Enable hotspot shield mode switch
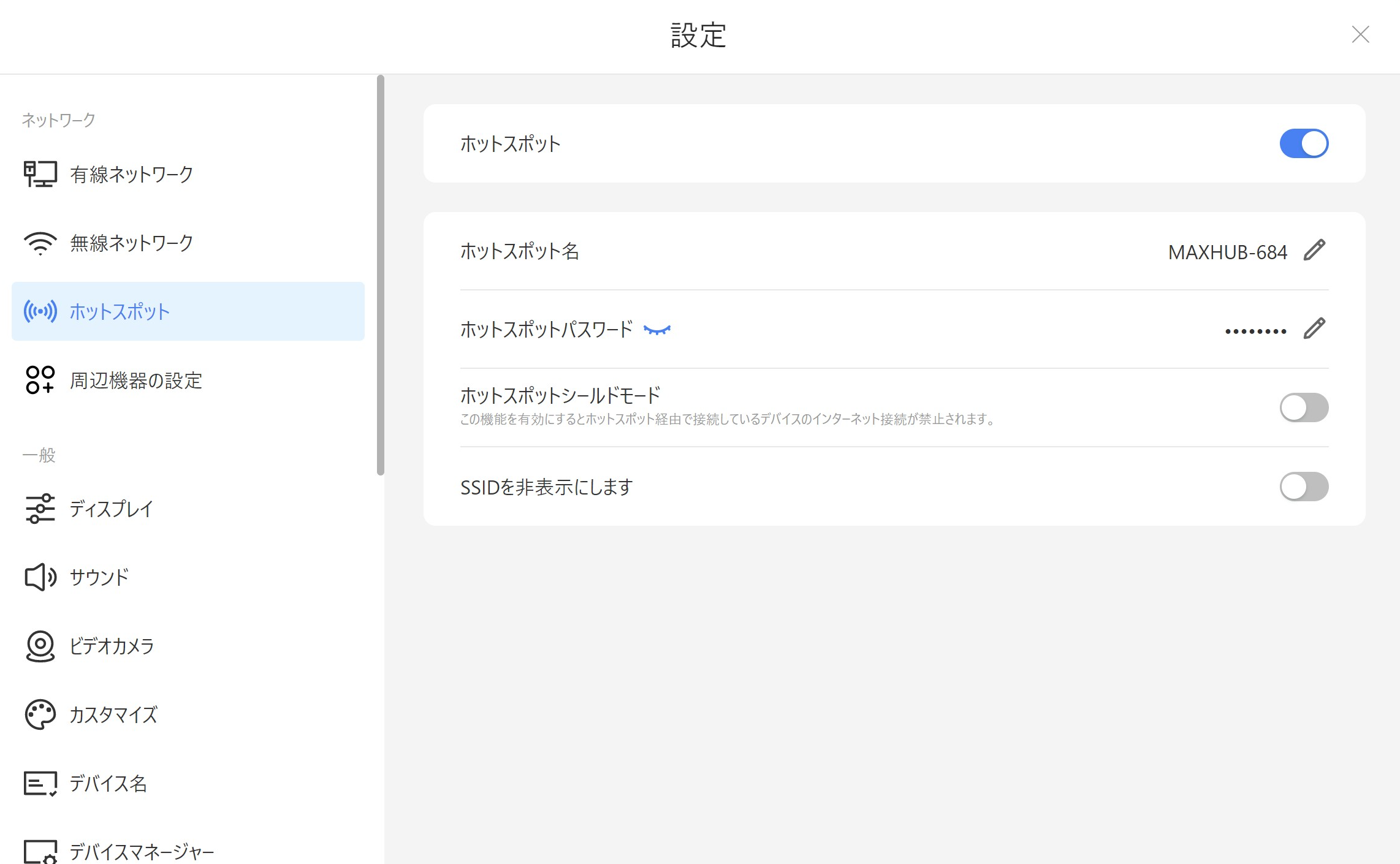Screen dimensions: 1400x864 pyautogui.click(x=1304, y=407)
